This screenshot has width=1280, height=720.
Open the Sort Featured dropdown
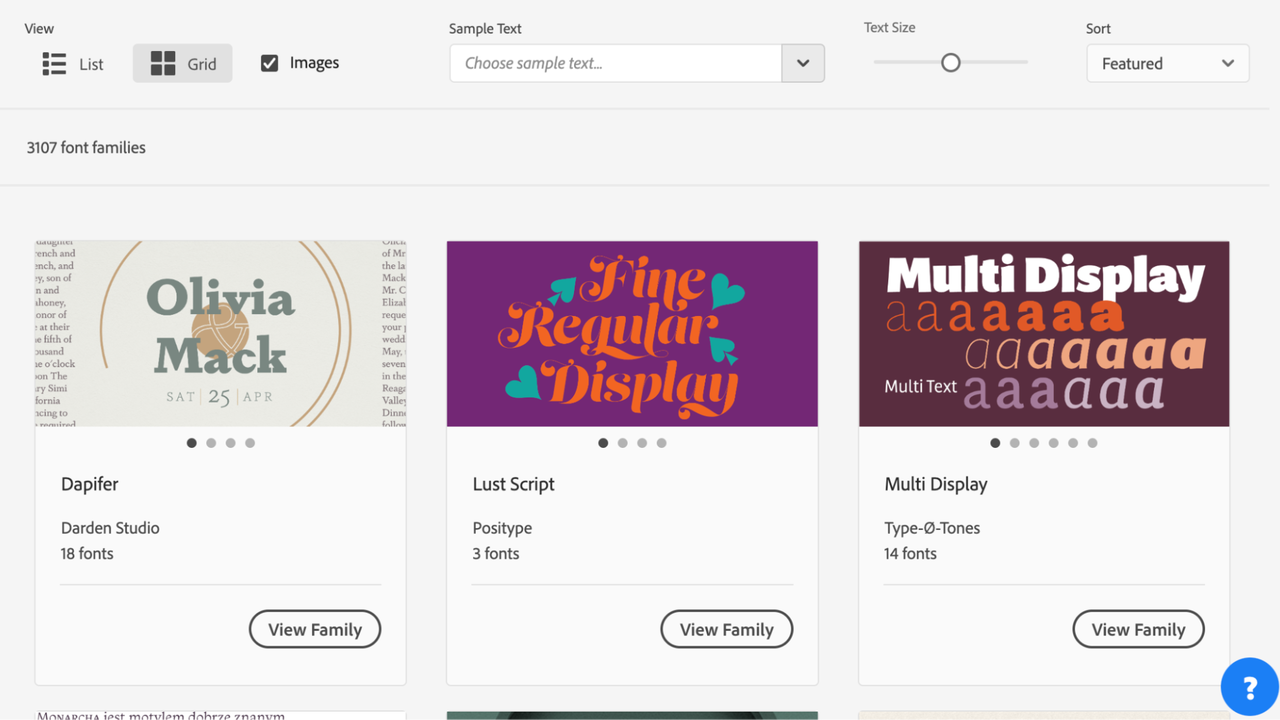pyautogui.click(x=1167, y=63)
